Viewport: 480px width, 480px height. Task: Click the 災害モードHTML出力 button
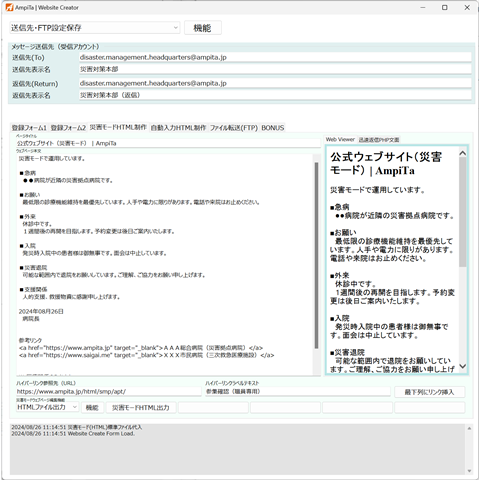(x=141, y=407)
